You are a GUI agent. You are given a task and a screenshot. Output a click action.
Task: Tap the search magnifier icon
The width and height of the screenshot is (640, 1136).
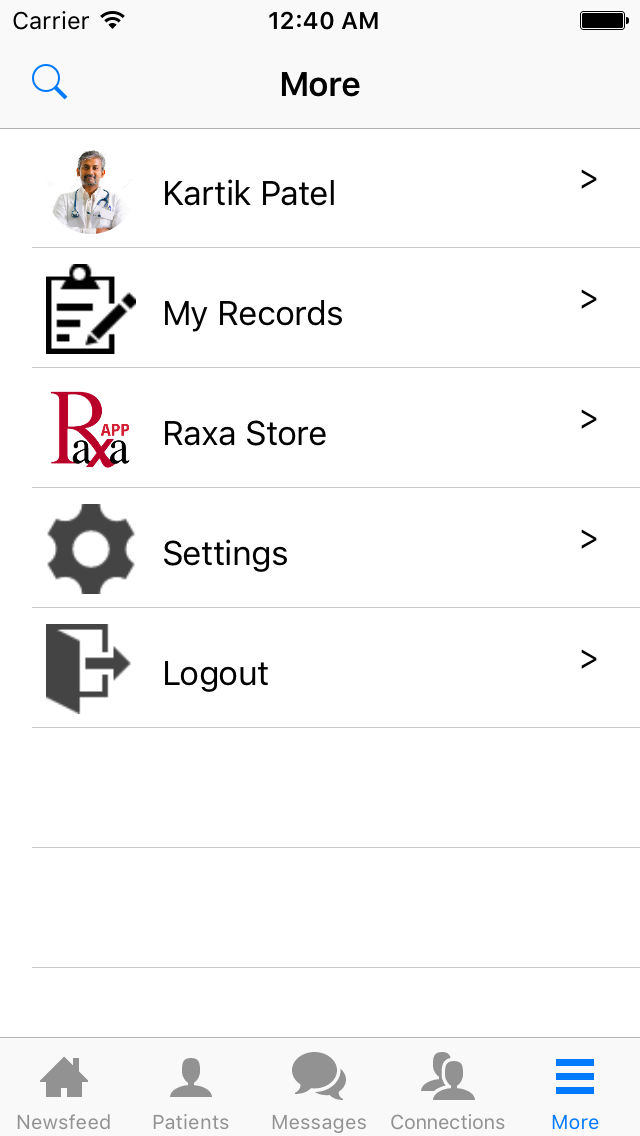click(49, 82)
